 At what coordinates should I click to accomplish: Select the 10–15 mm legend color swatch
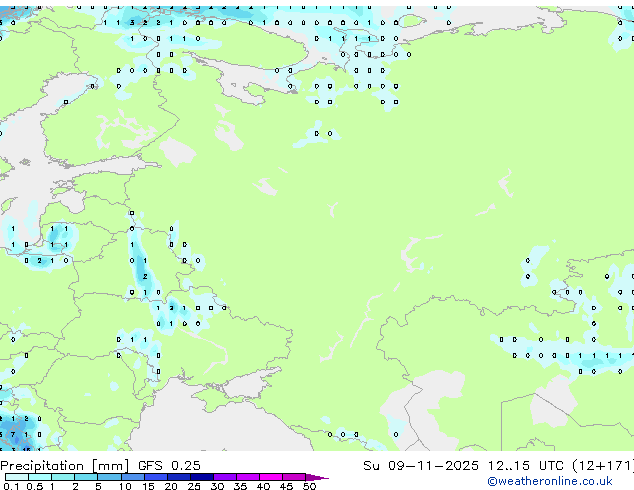click(133, 477)
